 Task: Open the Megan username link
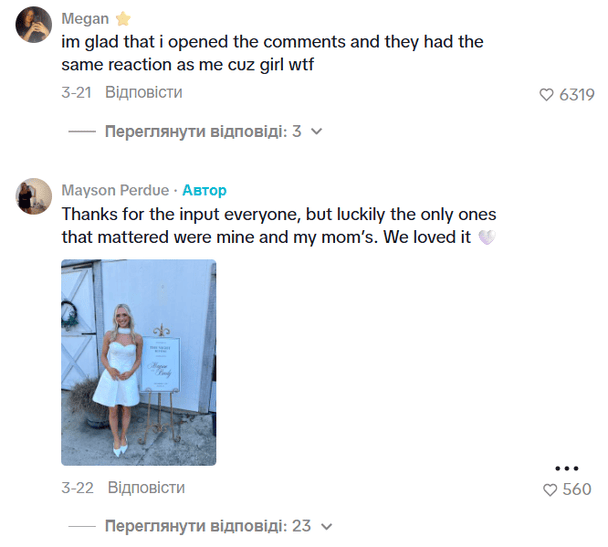tap(85, 19)
